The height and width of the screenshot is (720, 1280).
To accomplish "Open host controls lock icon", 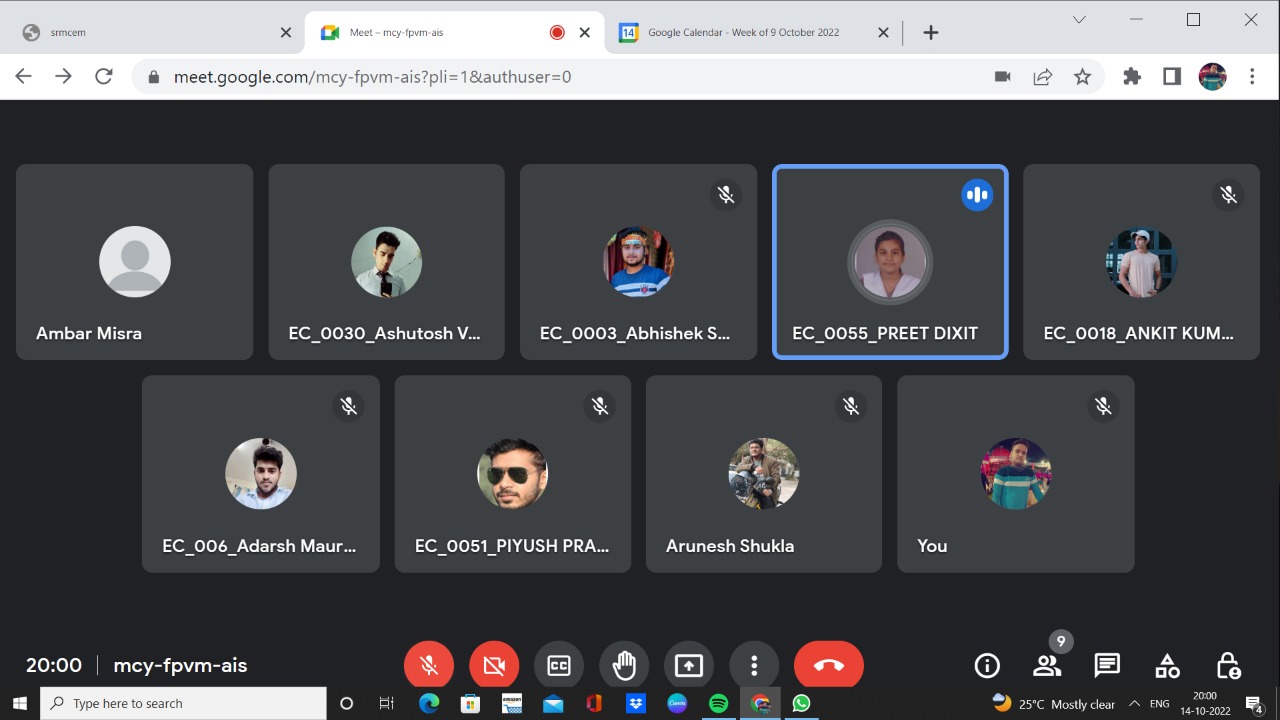I will click(1228, 666).
